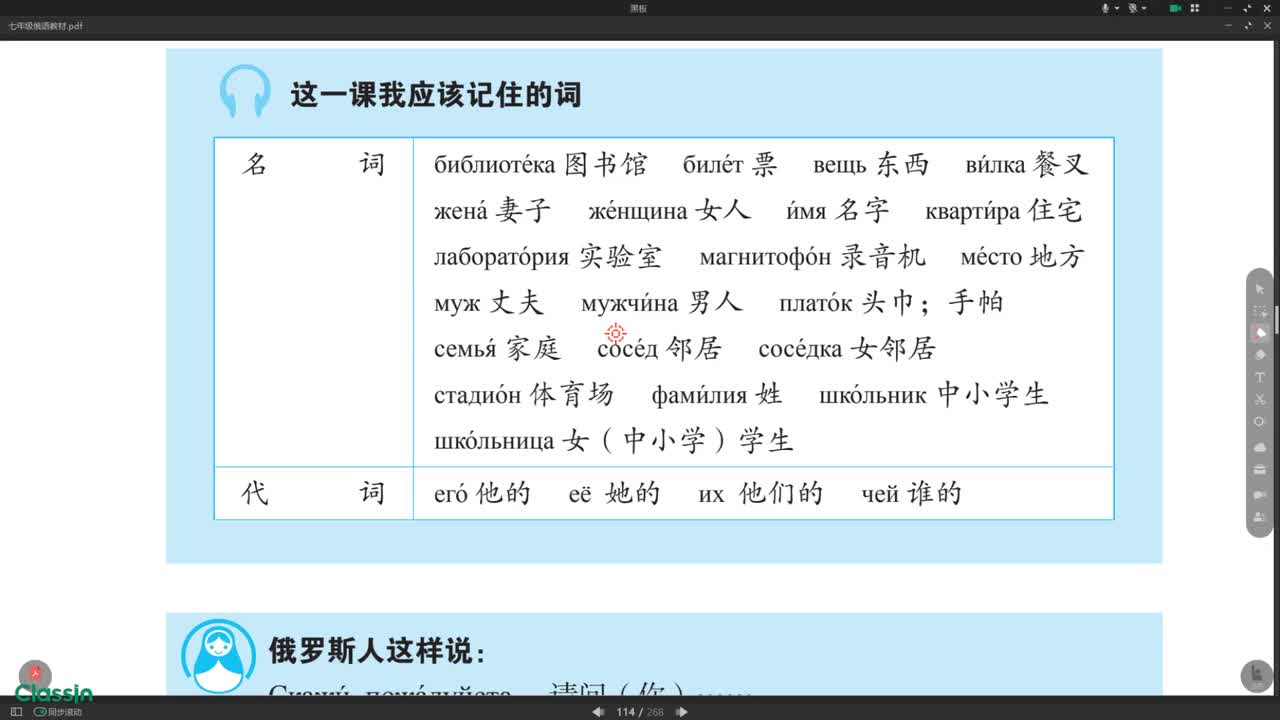Viewport: 1280px width, 720px height.
Task: Select the pointer tool in the side toolbar
Action: coord(1260,289)
